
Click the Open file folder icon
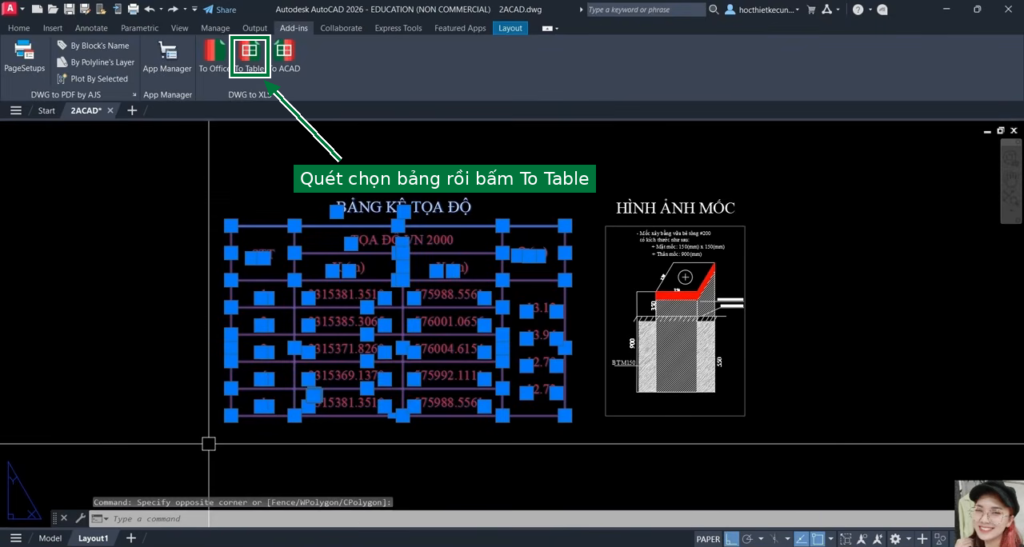coord(53,9)
